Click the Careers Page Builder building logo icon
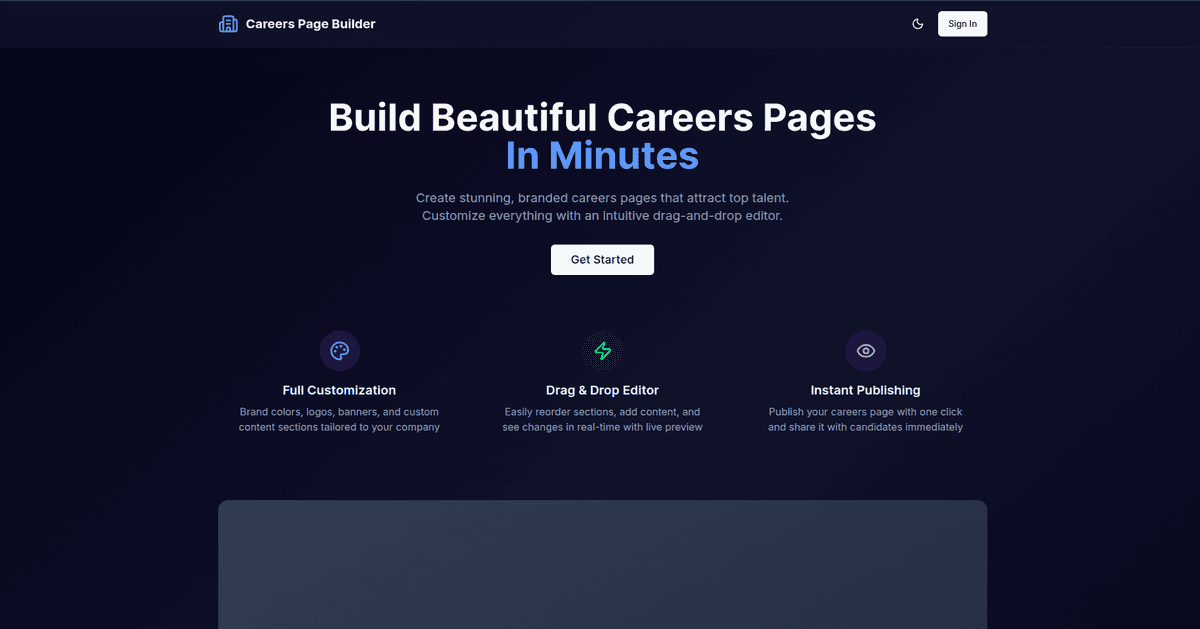Image resolution: width=1200 pixels, height=629 pixels. tap(228, 23)
